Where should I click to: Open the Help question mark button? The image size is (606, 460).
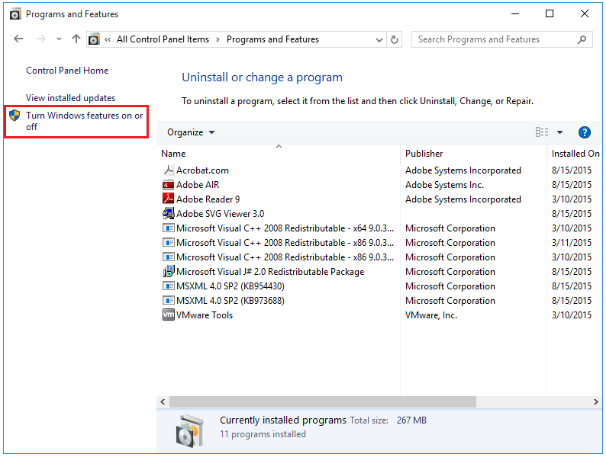pos(584,133)
